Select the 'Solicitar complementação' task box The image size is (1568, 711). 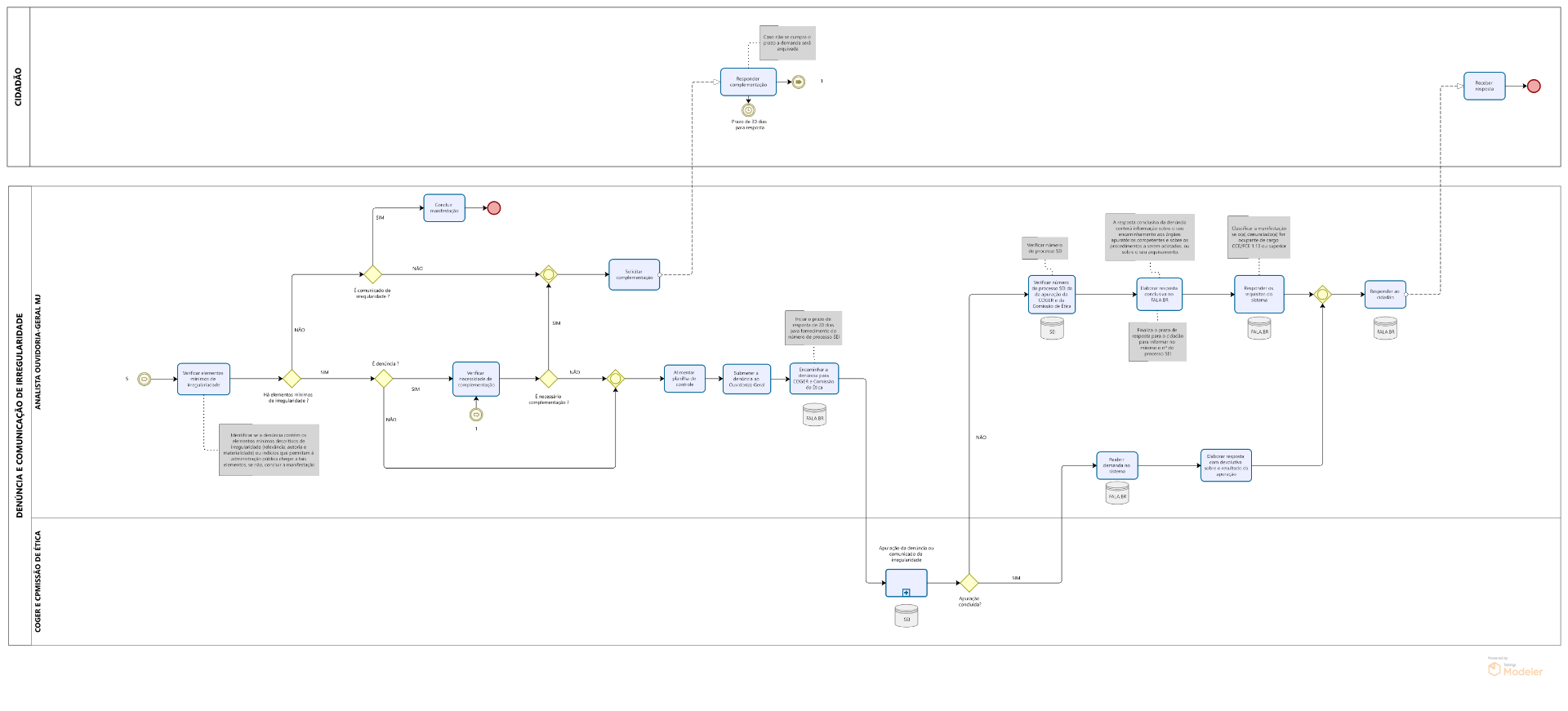pyautogui.click(x=634, y=274)
